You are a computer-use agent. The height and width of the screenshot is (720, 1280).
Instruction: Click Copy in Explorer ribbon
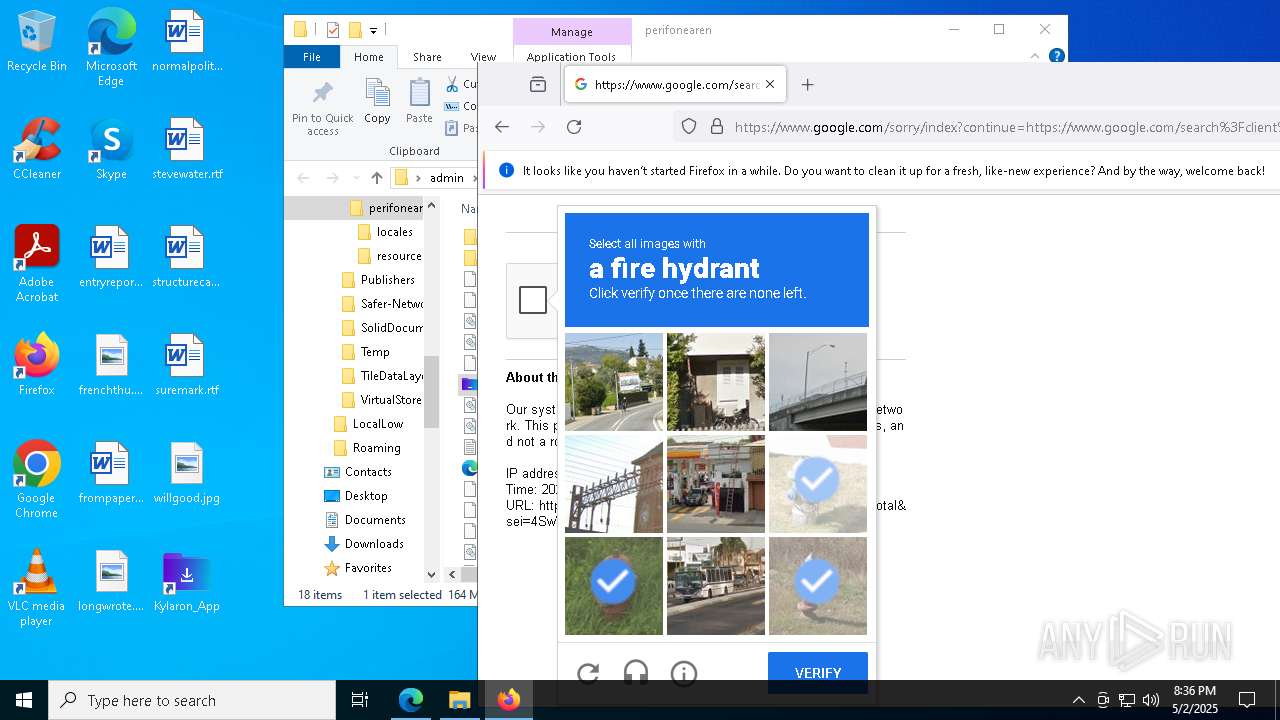tap(377, 103)
